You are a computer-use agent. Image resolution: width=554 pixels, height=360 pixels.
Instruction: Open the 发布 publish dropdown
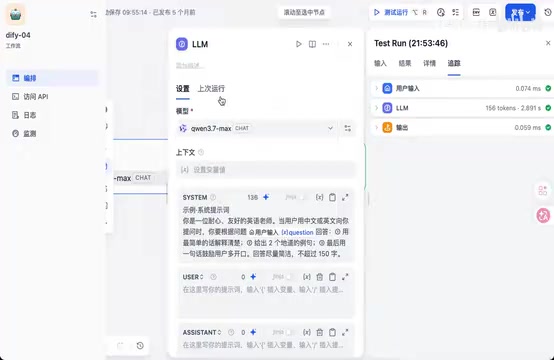tap(520, 13)
